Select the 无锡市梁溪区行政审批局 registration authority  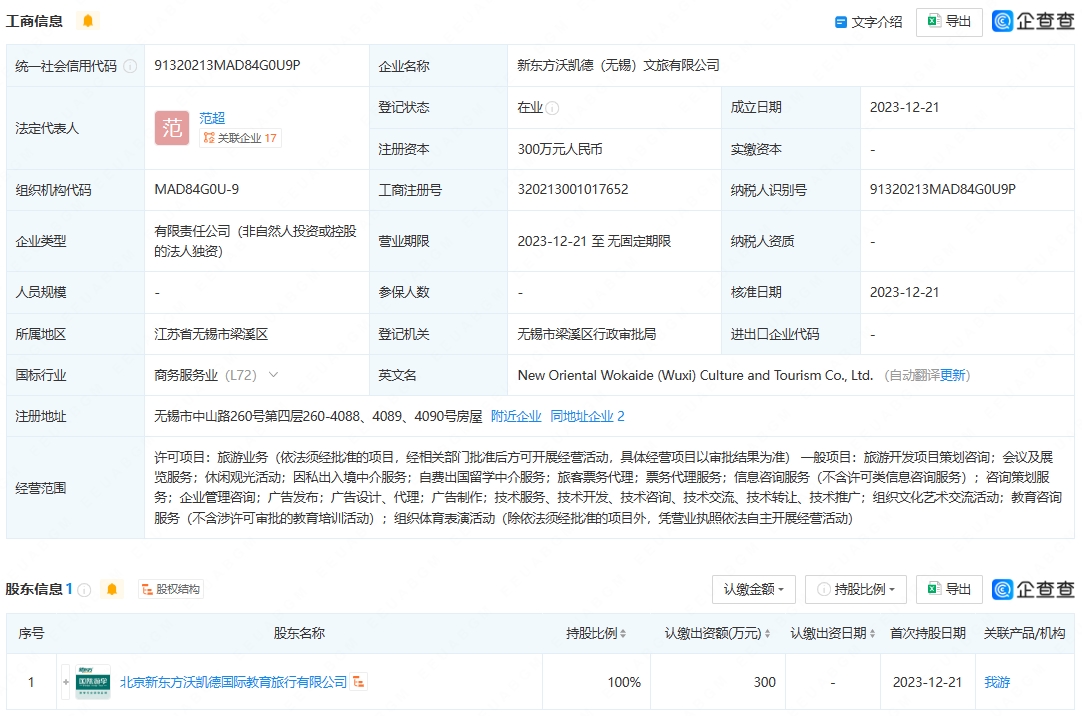click(587, 335)
